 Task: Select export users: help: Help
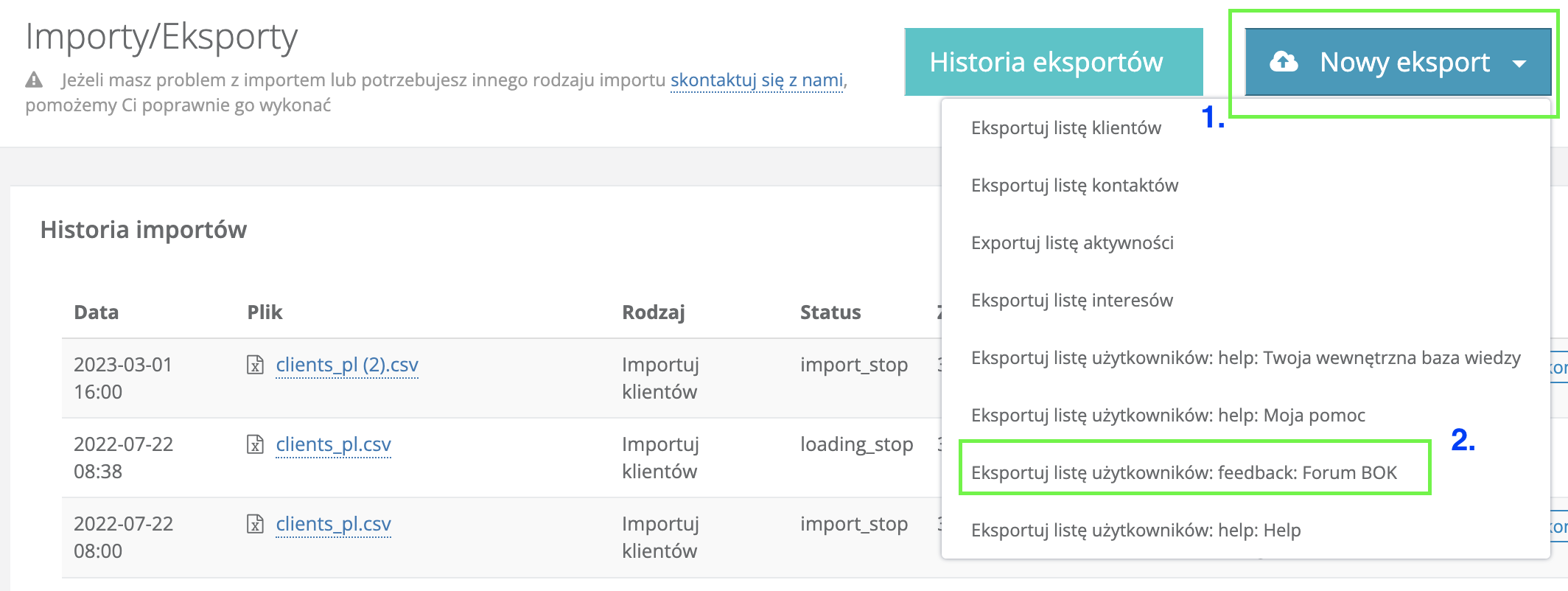pos(1136,530)
